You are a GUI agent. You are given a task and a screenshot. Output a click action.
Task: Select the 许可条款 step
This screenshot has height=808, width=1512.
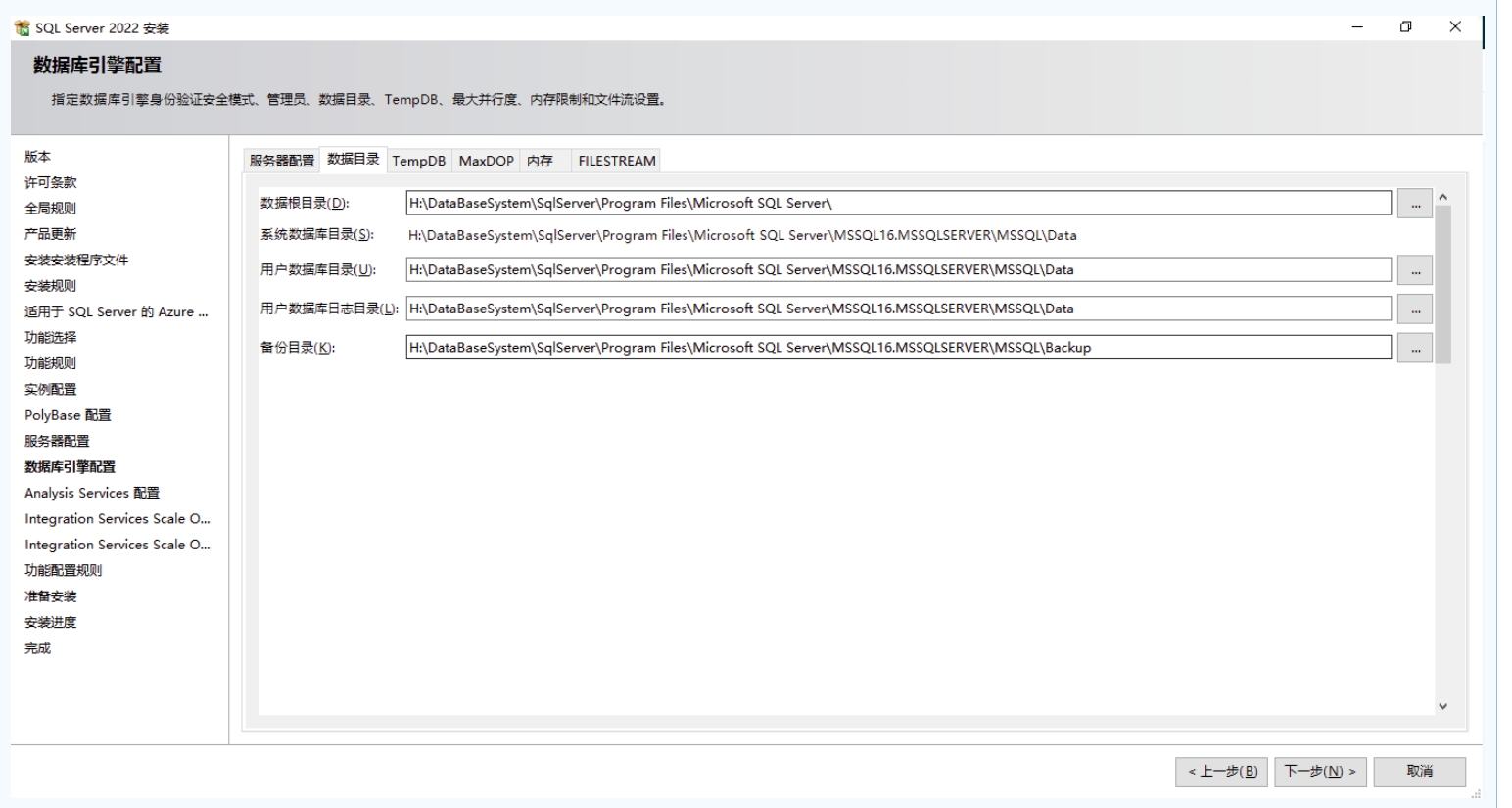(x=50, y=182)
